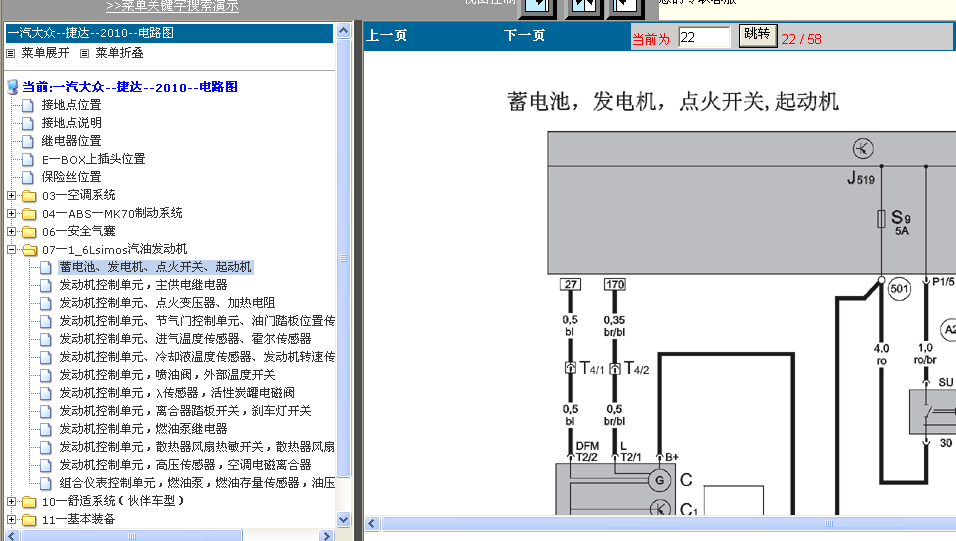The height and width of the screenshot is (541, 956).
Task: Click document icon beside 发动机控制单元,喷油阀,外部温度开关
Action: pos(46,375)
